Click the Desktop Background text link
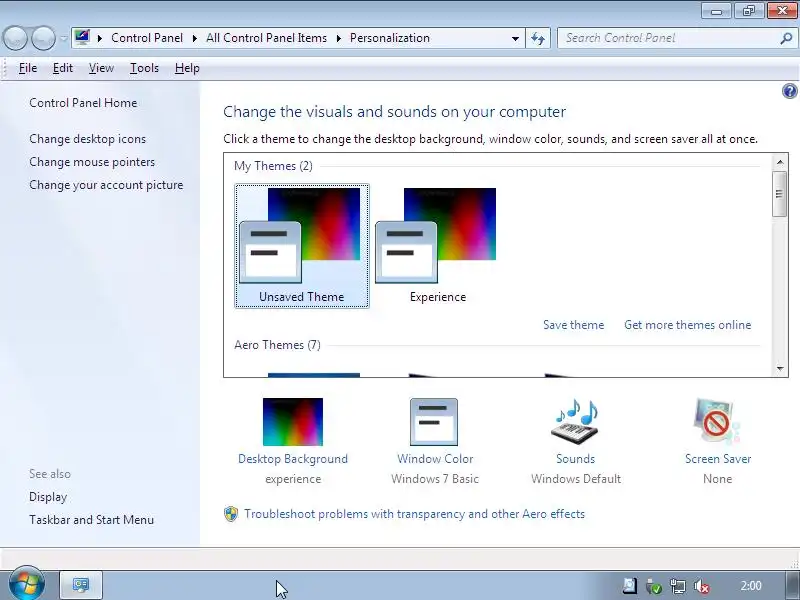Screen dimensions: 800x600 (x=293, y=459)
